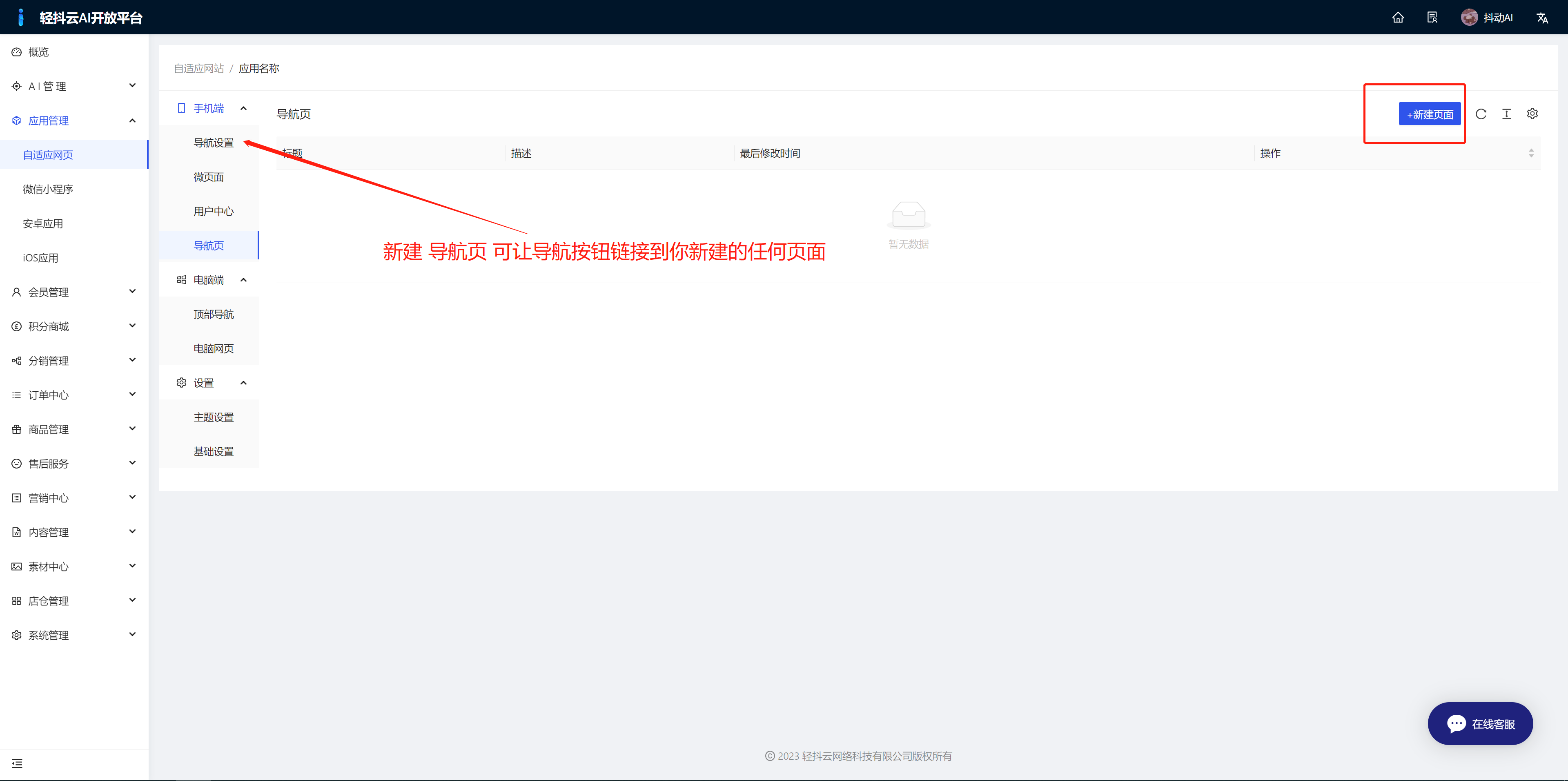Click the 营销中心 icon
The image size is (1568, 781).
[x=16, y=498]
